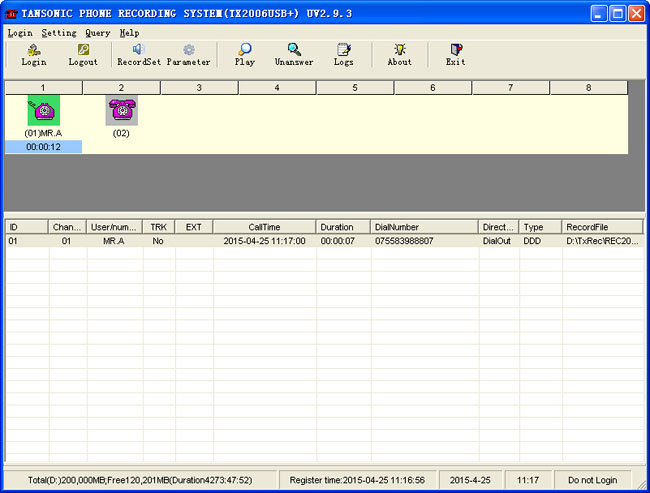Open the Login menu

(20, 33)
